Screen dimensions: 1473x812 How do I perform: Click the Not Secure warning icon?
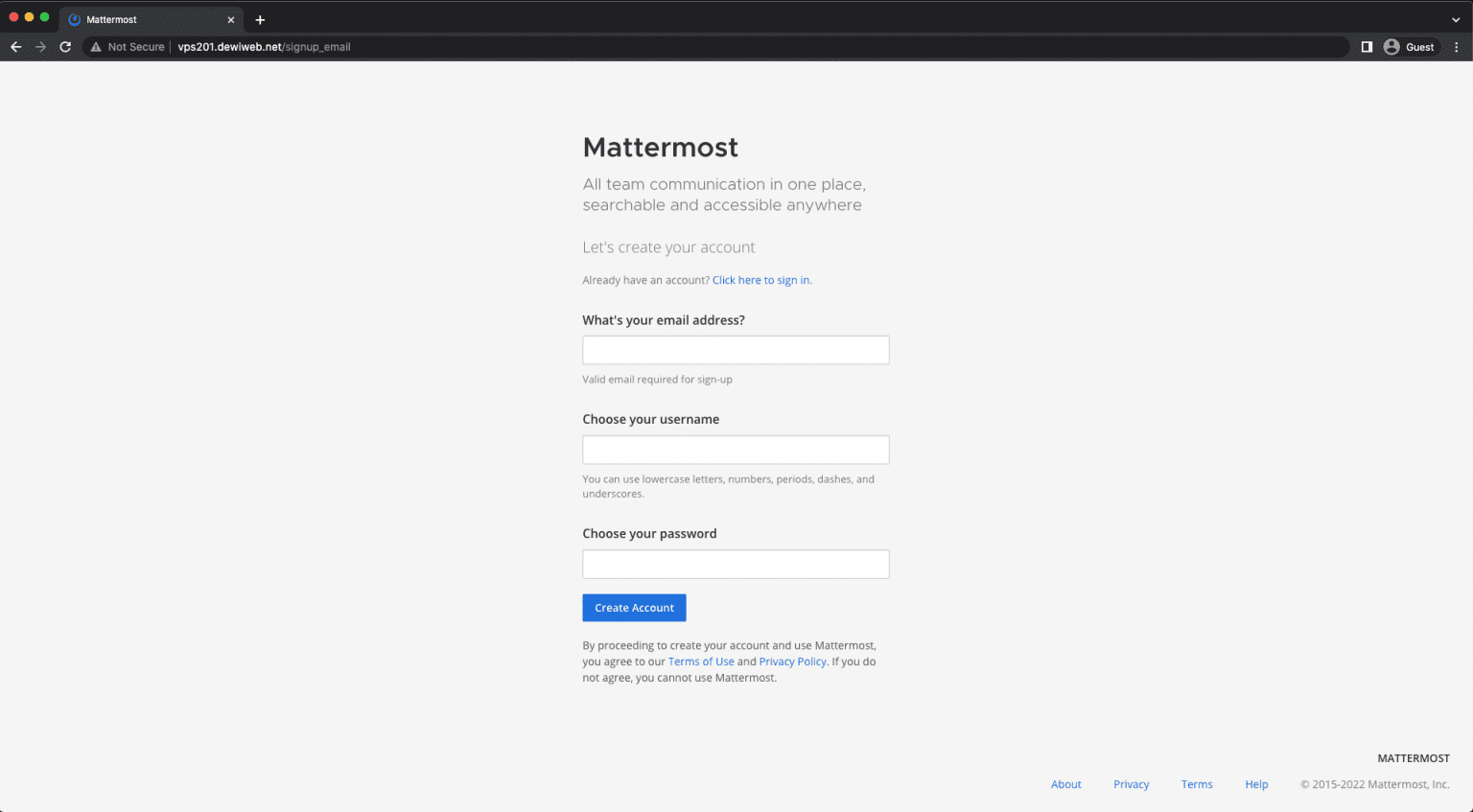pyautogui.click(x=96, y=47)
